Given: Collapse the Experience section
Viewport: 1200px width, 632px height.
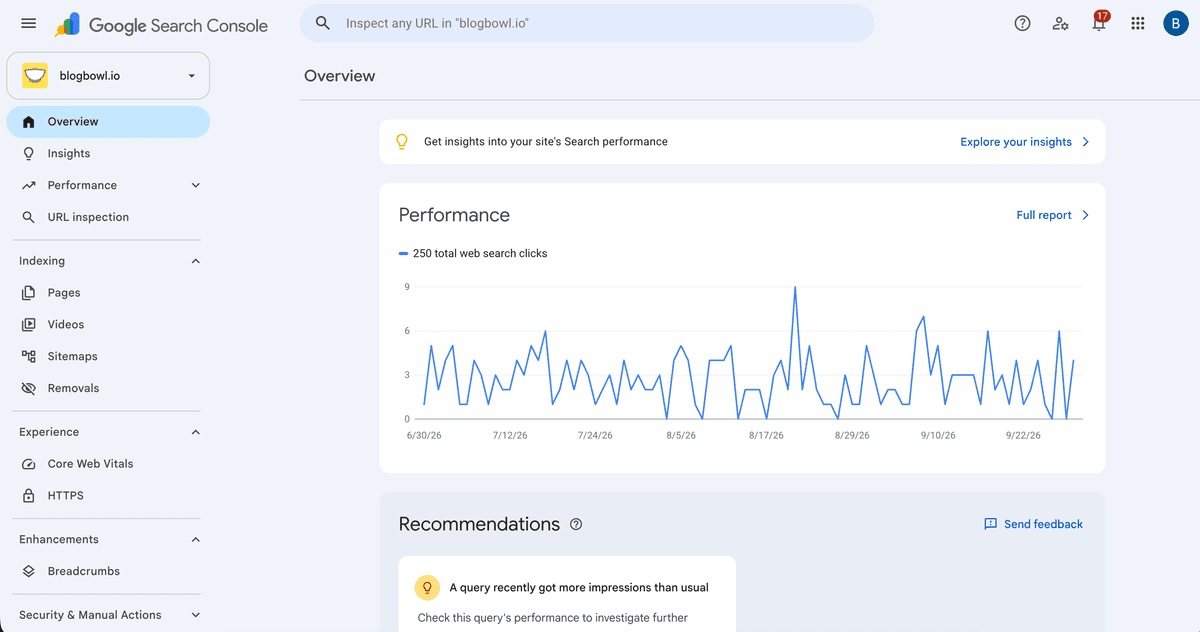Looking at the screenshot, I should (196, 432).
